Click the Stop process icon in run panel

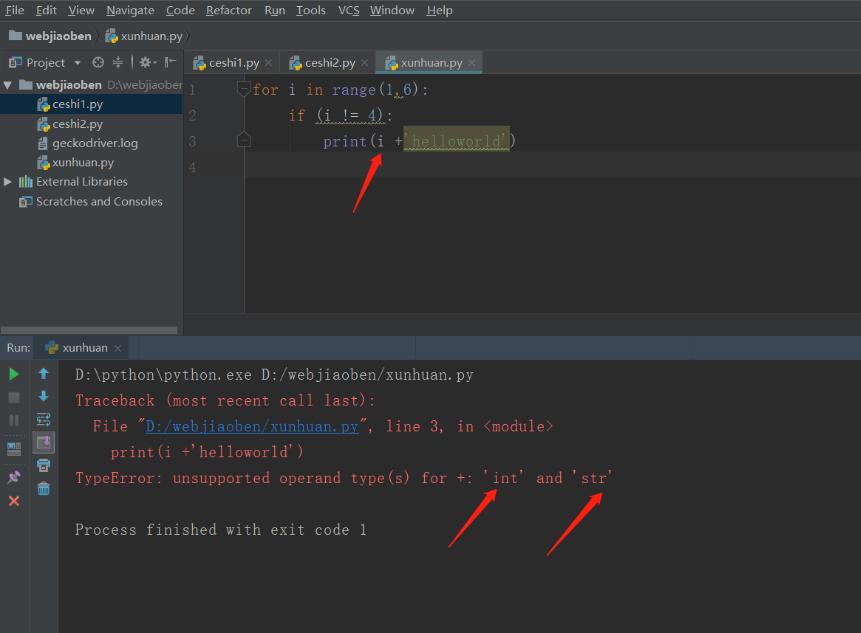point(13,395)
